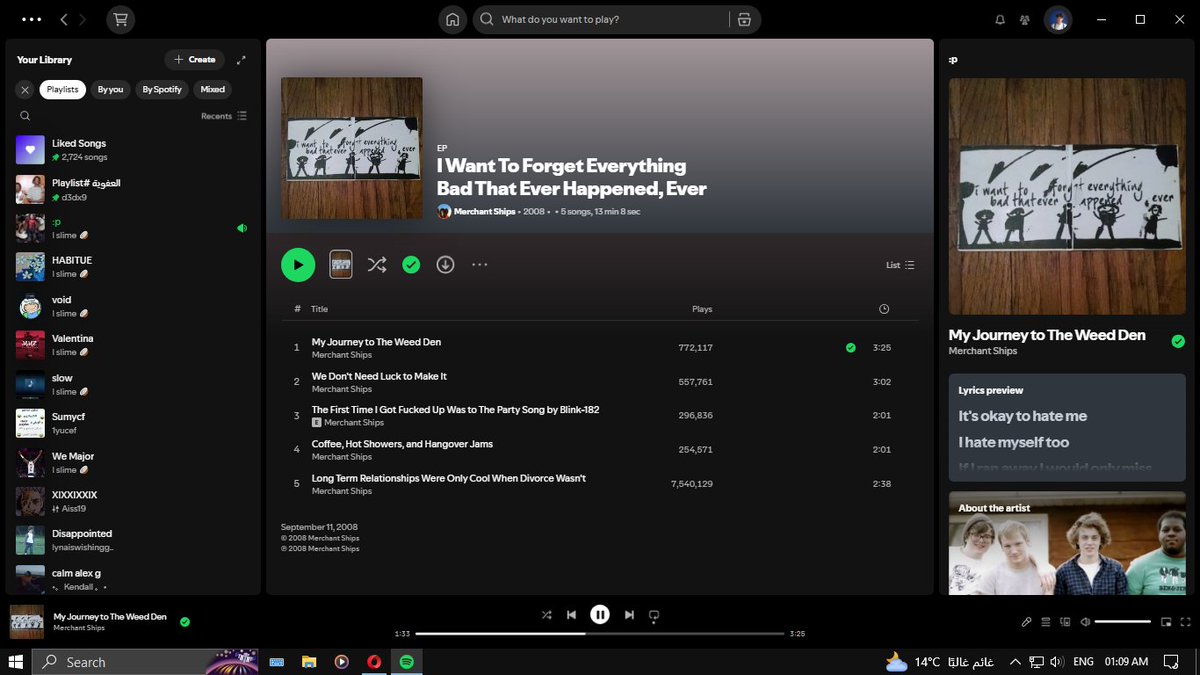Viewport: 1200px width, 675px height.
Task: Open the HABITUE playlist
Action: pos(133,267)
